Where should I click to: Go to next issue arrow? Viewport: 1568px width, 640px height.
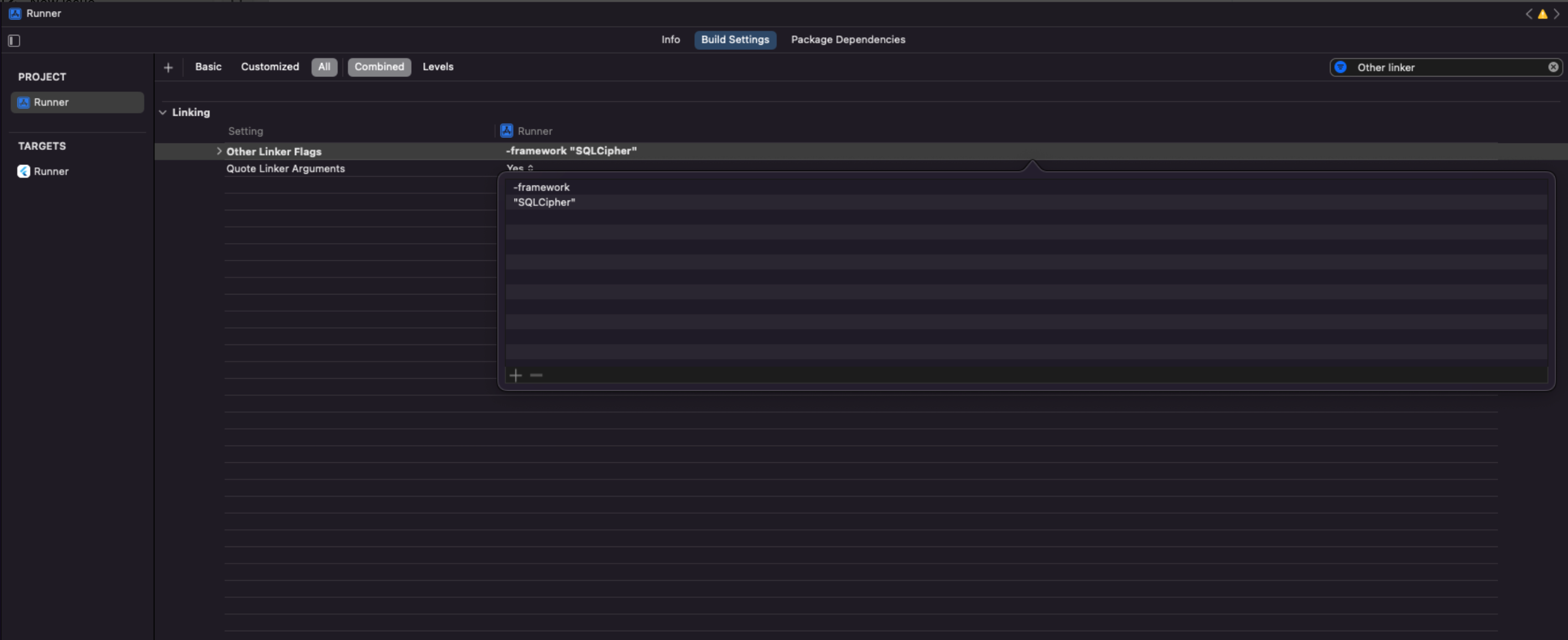(x=1556, y=14)
